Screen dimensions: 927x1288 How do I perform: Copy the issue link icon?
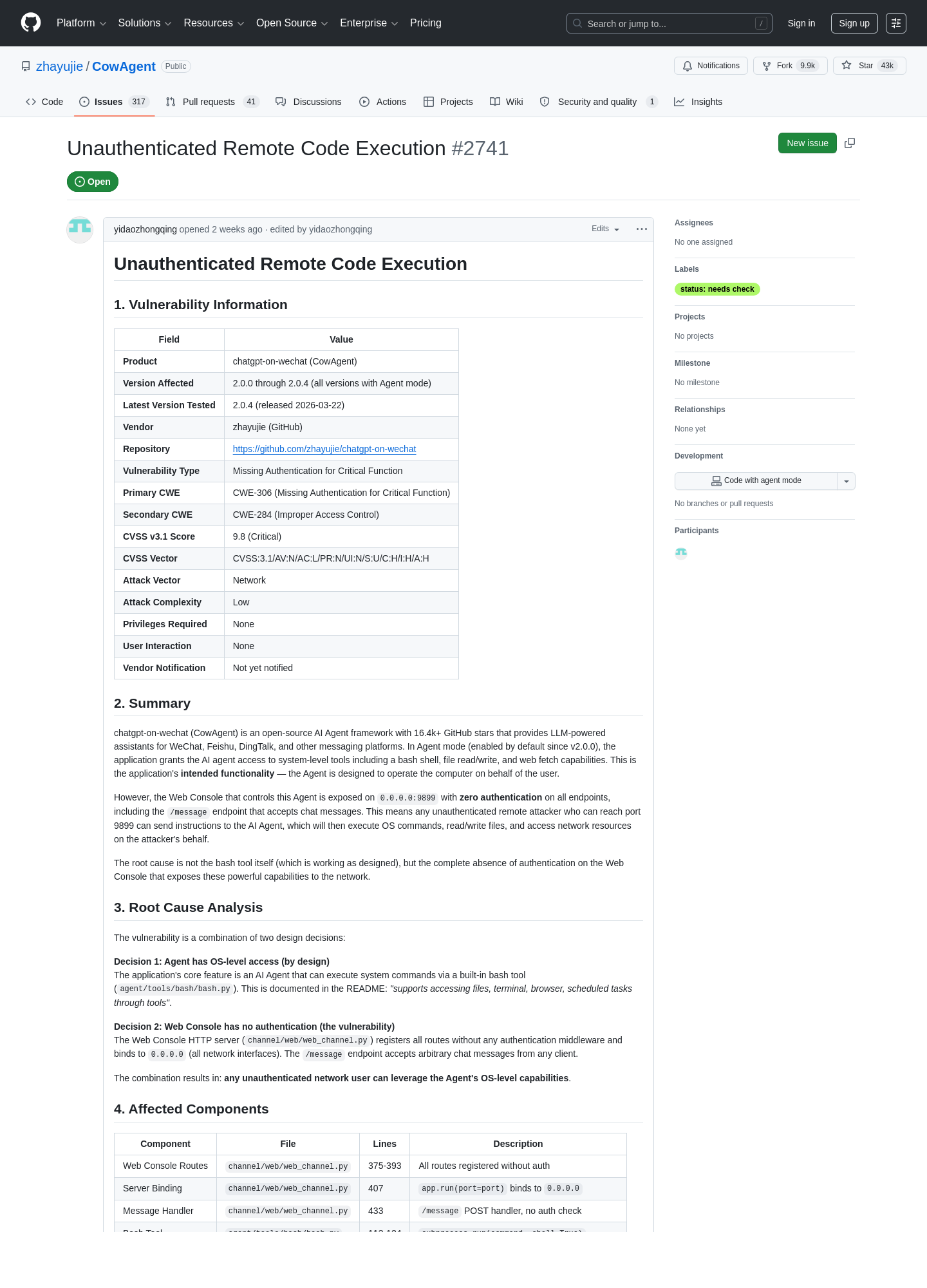pyautogui.click(x=850, y=143)
